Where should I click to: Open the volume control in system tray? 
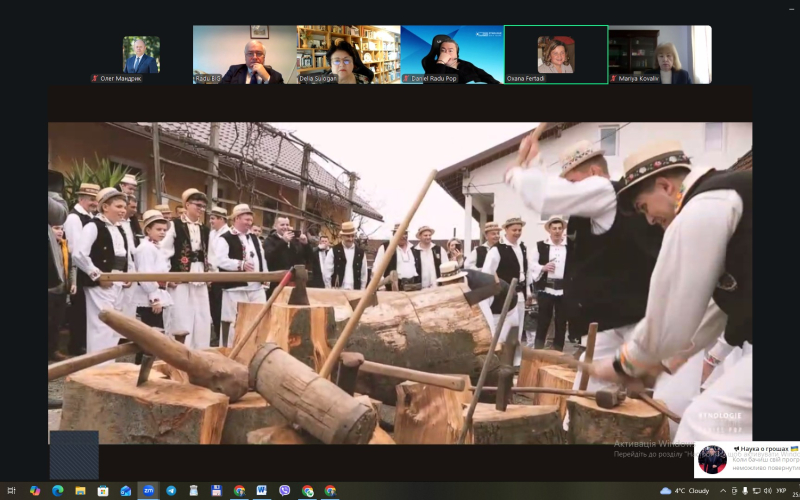click(767, 491)
